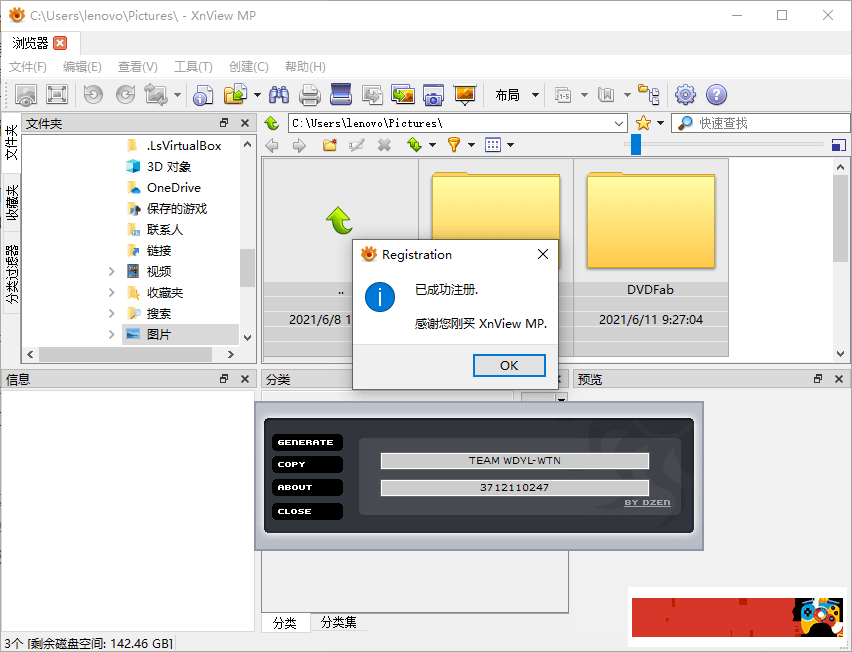This screenshot has height=652, width=852.
Task: Click the thumbnail size icon right of slider
Action: click(x=839, y=145)
